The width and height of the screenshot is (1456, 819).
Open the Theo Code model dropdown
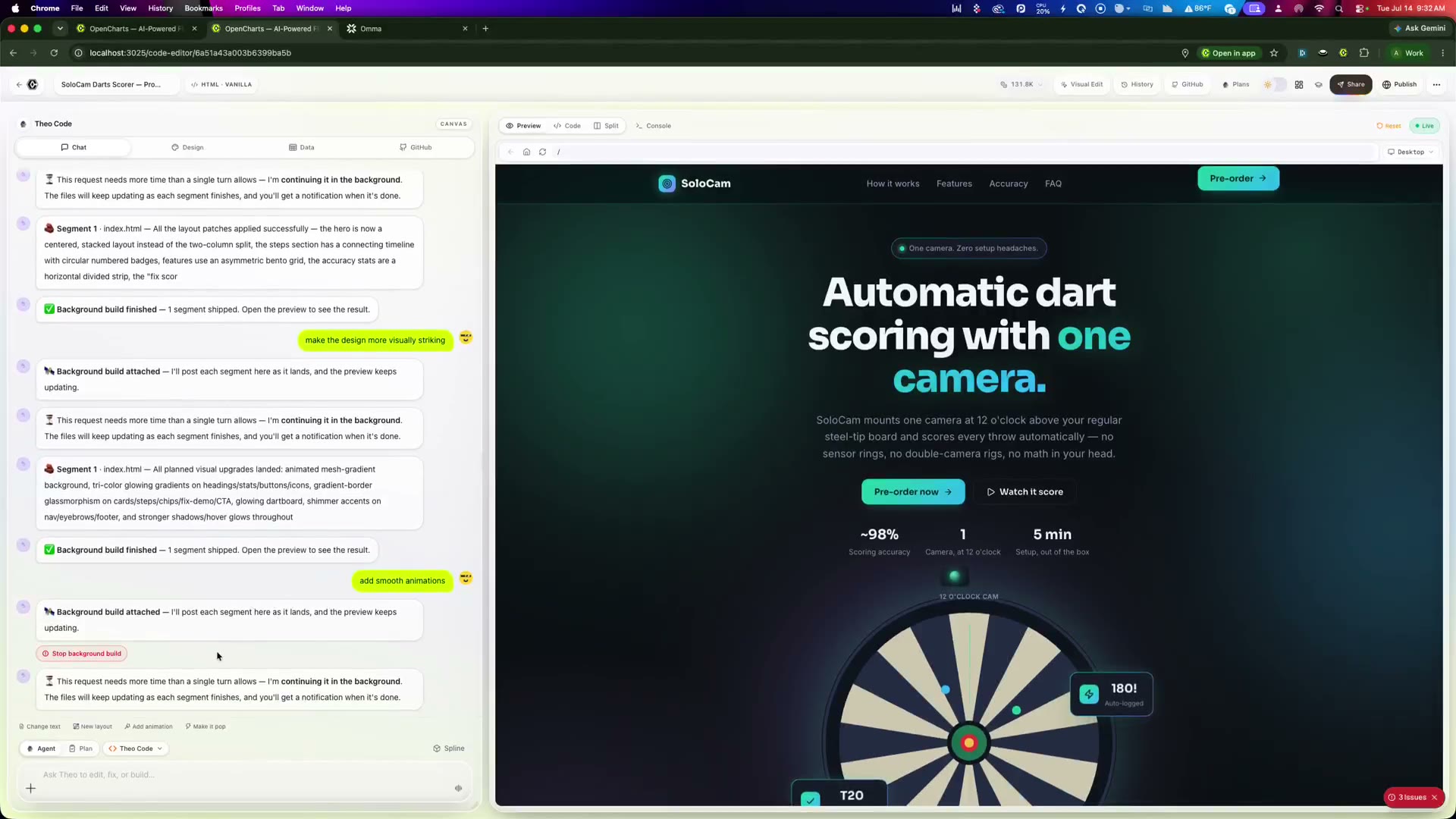(136, 748)
